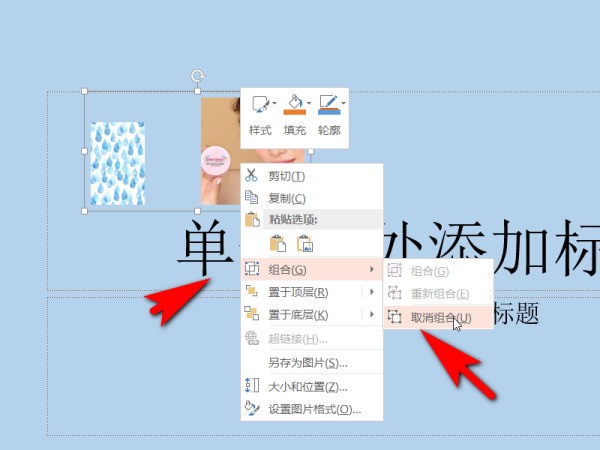Open the Fill (填充) dropdown arrow
This screenshot has height=450, width=600.
click(308, 103)
